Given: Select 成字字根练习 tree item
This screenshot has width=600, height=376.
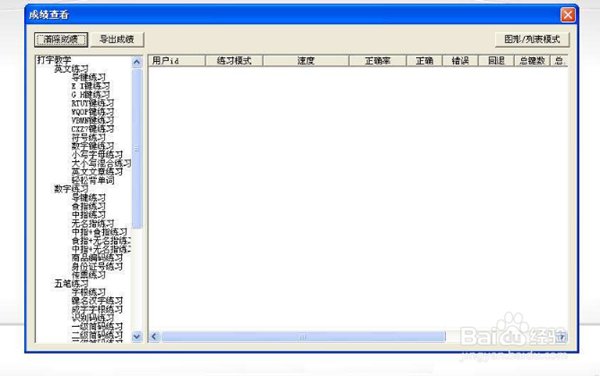Looking at the screenshot, I should (x=97, y=309).
